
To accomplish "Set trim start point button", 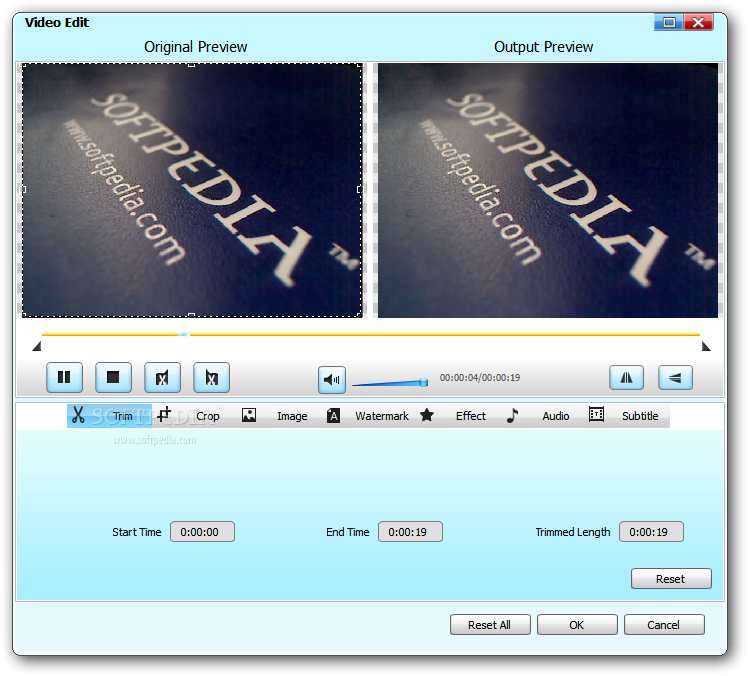I will coord(162,377).
